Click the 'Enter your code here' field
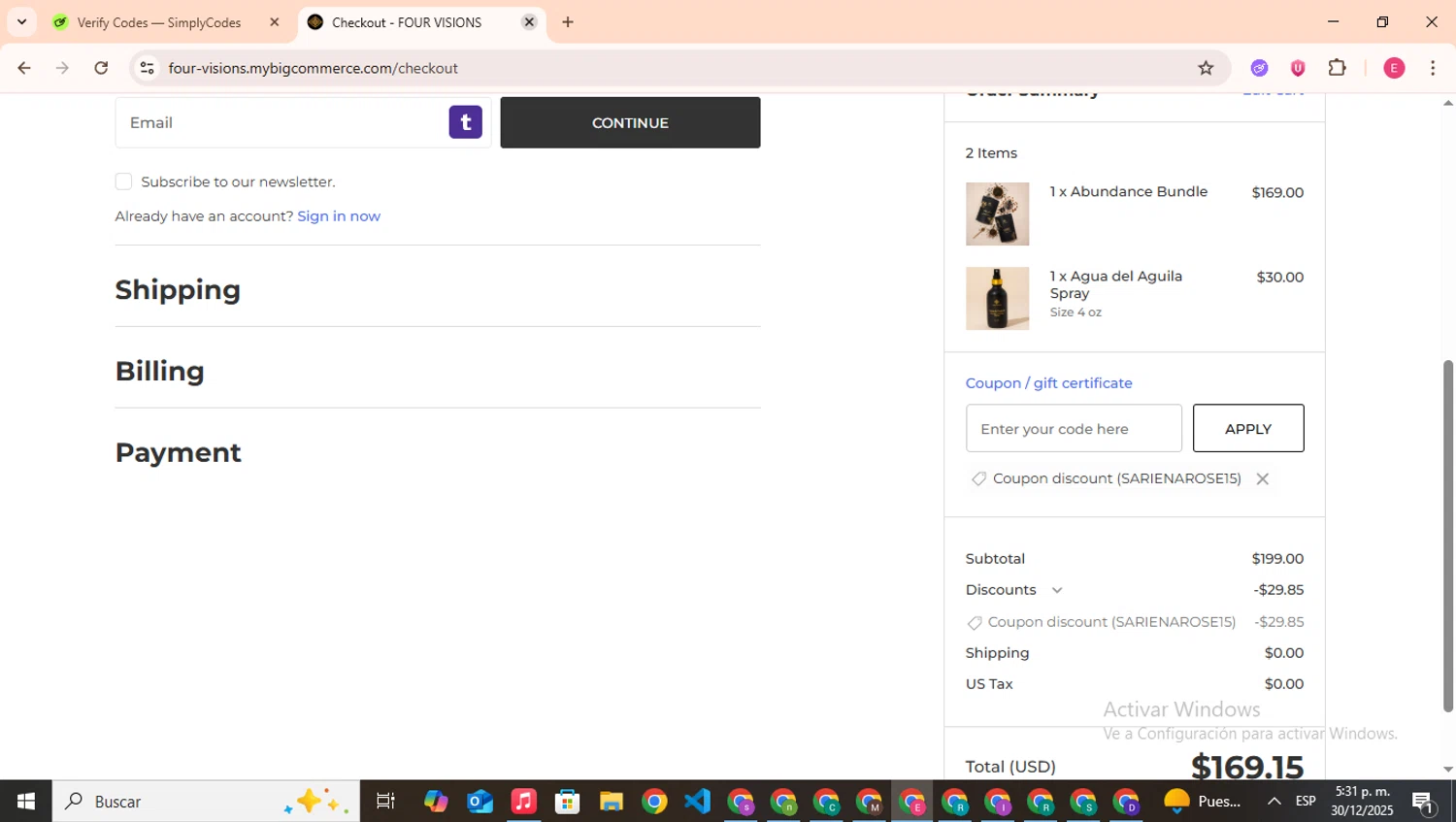This screenshot has height=822, width=1456. (x=1074, y=428)
